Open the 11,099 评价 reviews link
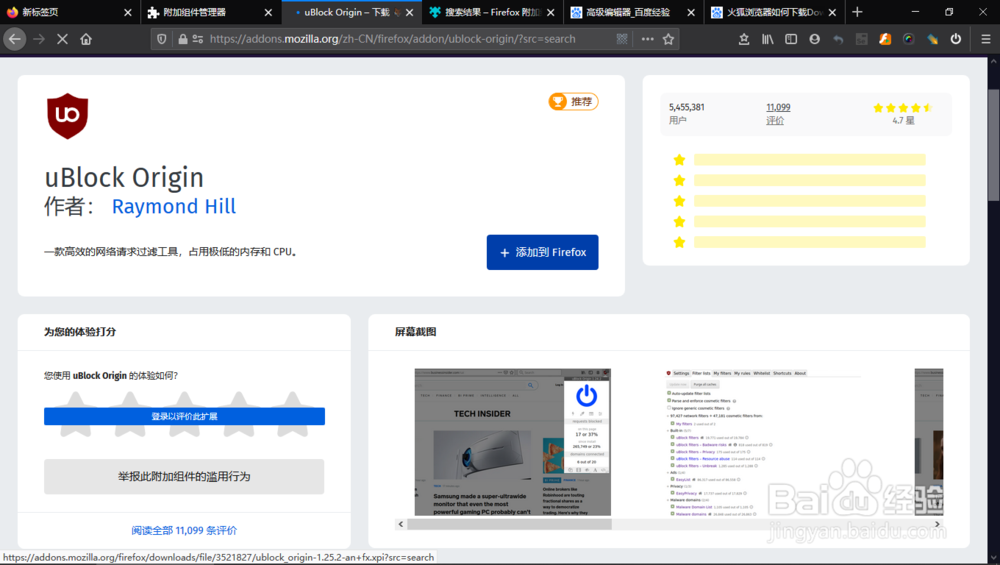Screen dimensions: 1000x565 point(778,114)
